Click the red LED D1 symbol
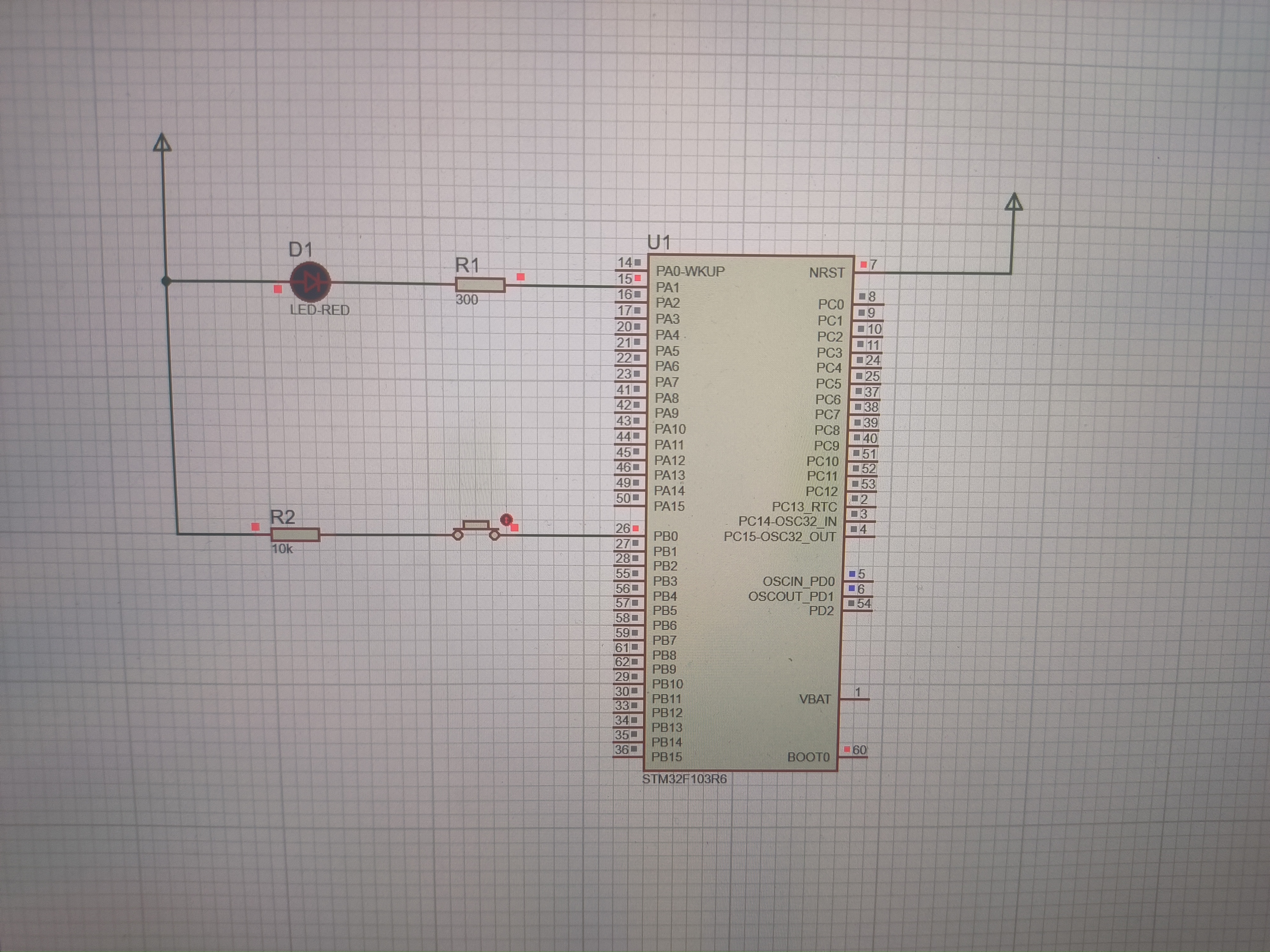Viewport: 1270px width, 952px height. (310, 282)
